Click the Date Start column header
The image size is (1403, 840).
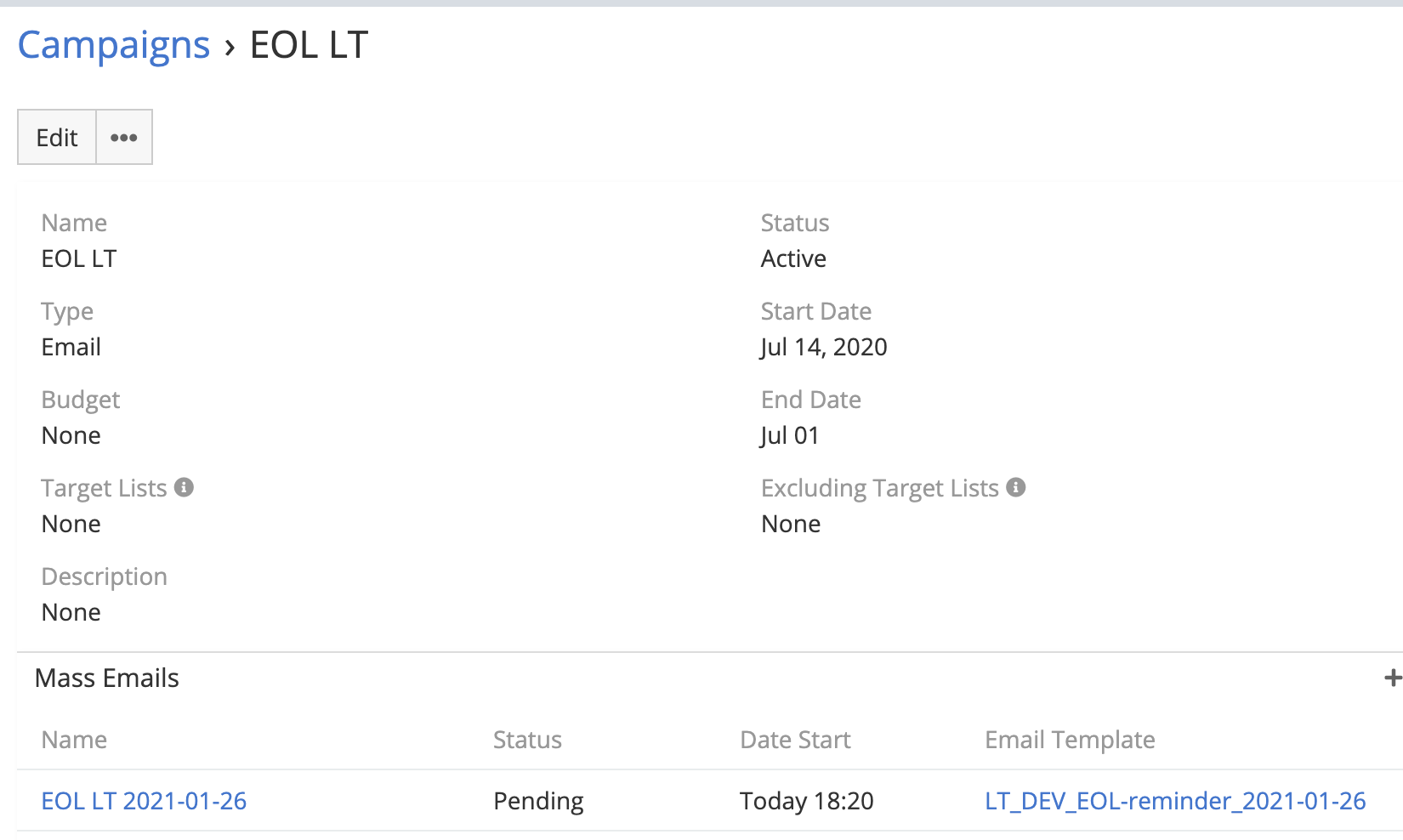(x=795, y=740)
